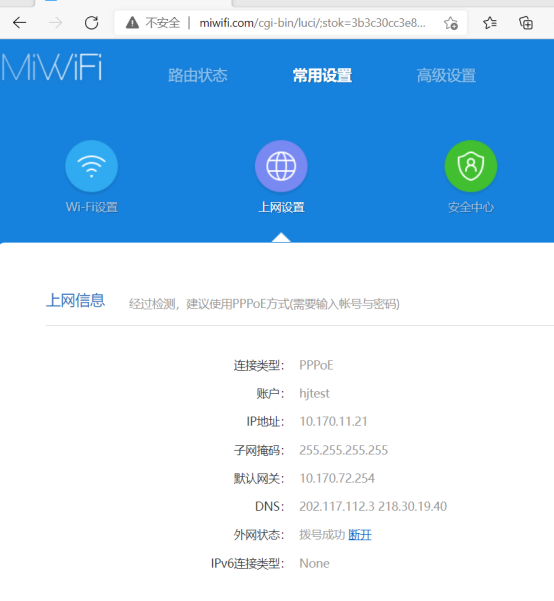
Task: Open the favorites list icon
Action: pos(490,23)
